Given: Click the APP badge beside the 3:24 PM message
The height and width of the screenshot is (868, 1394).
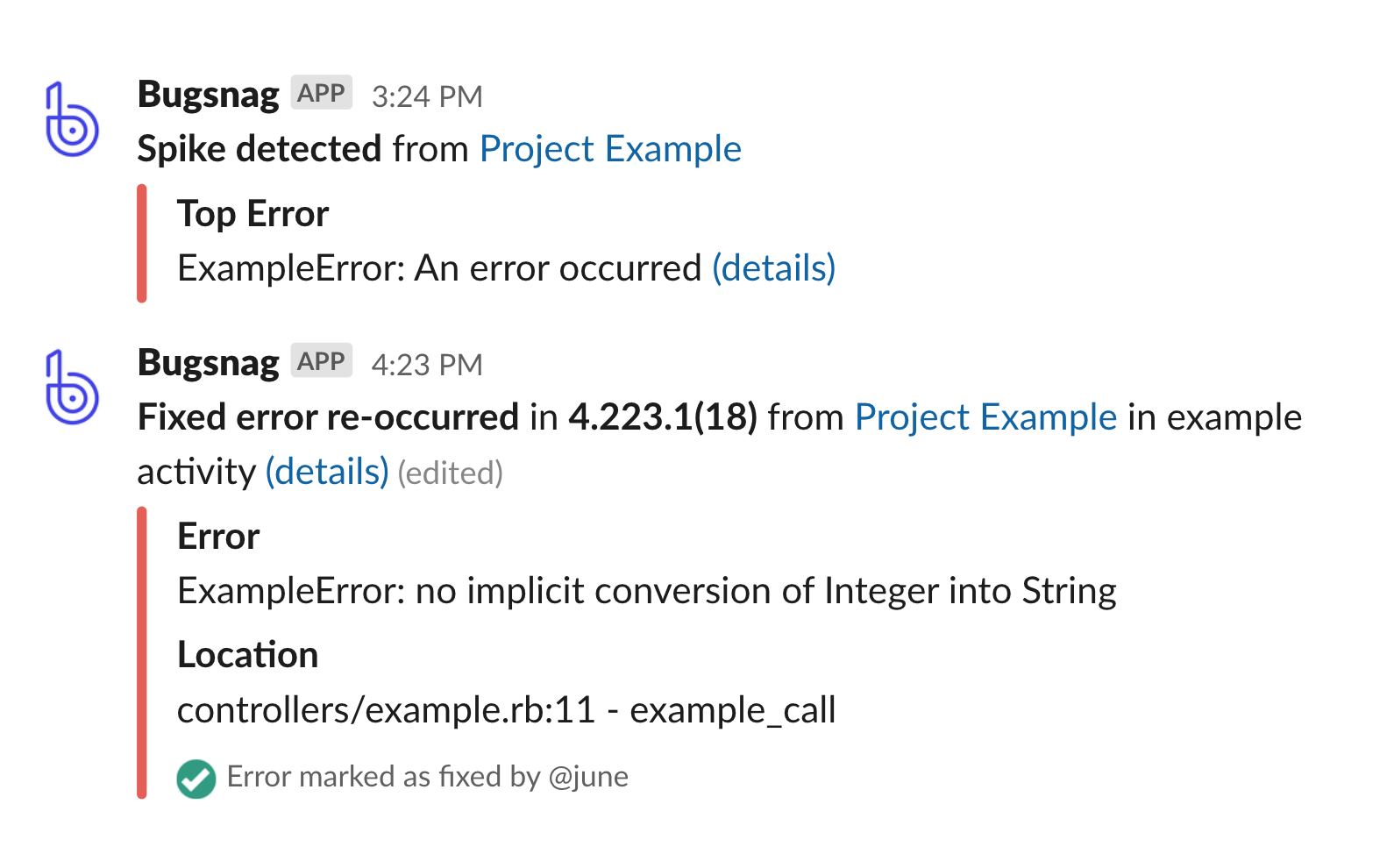Looking at the screenshot, I should tap(321, 93).
